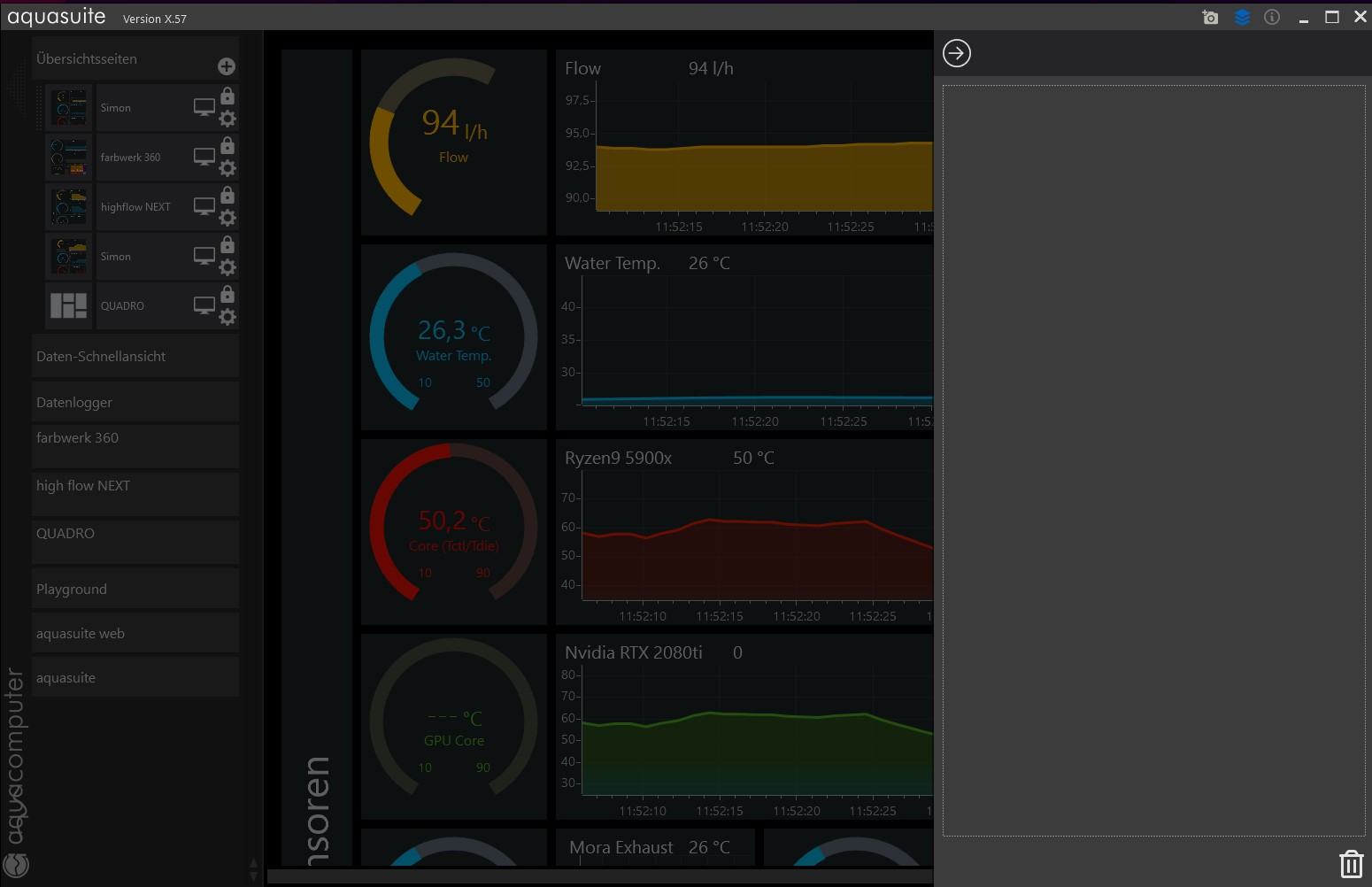Click the GPU Core gauge
1372x887 pixels.
(454, 727)
